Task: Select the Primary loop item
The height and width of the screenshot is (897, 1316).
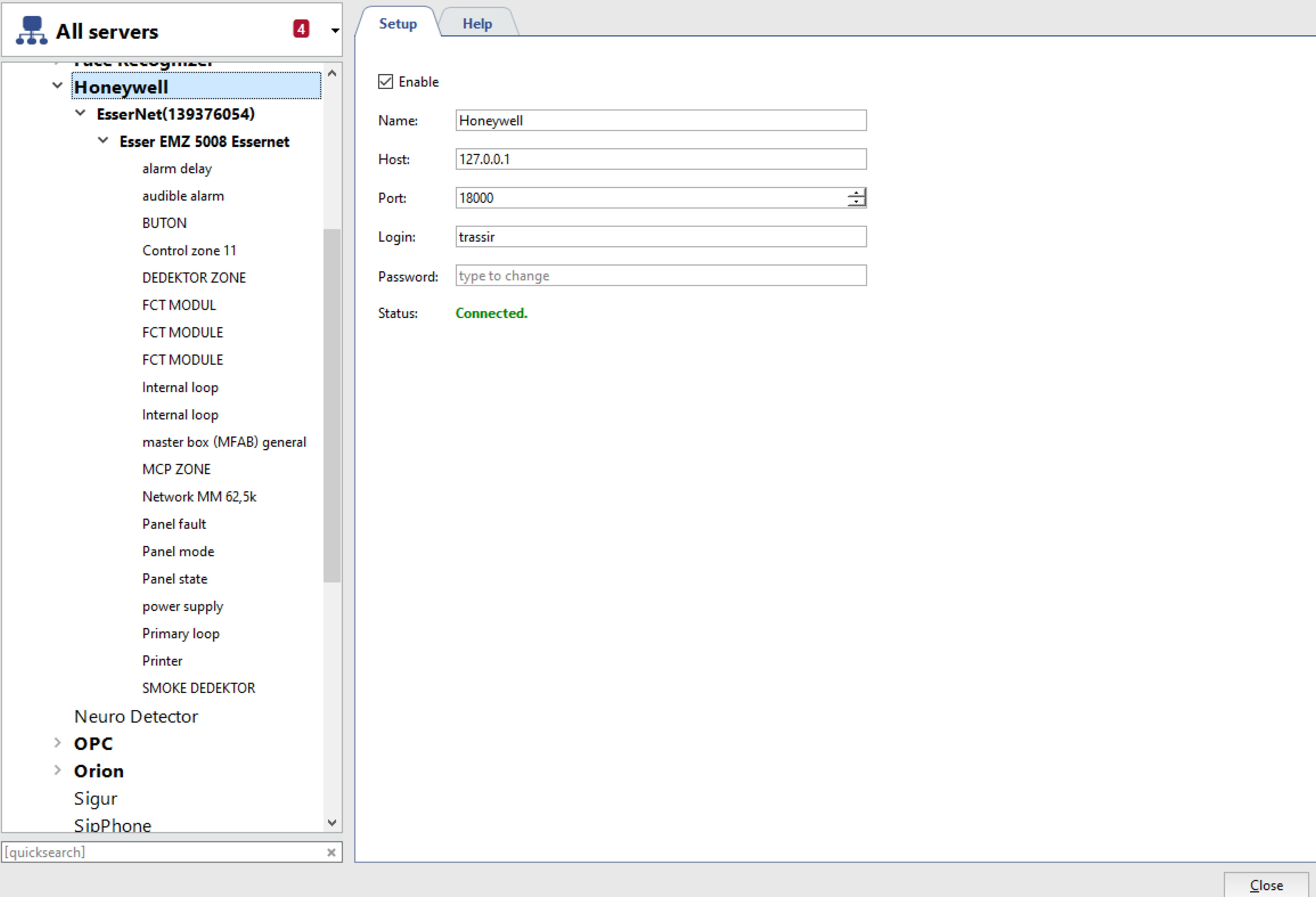Action: click(181, 634)
